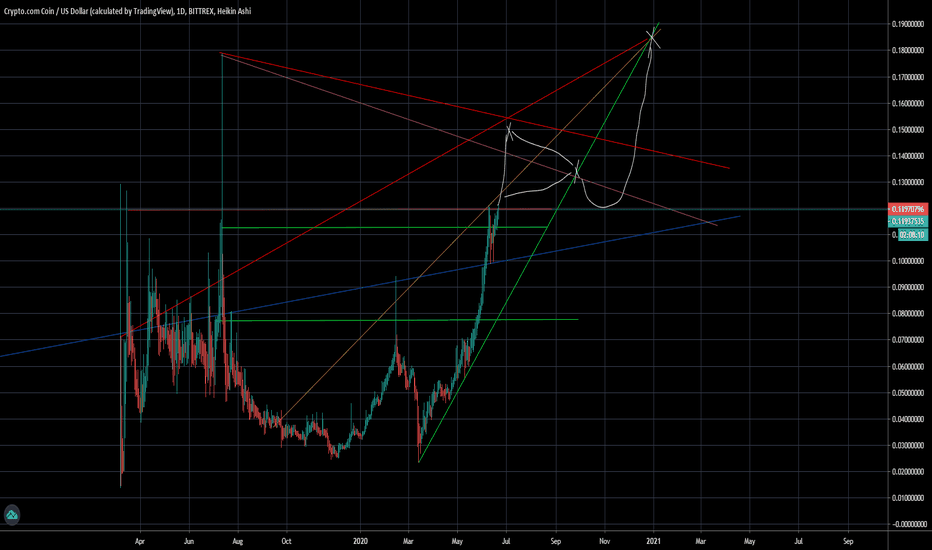This screenshot has height=550, width=932.
Task: Click the 0.05000000 price axis label
Action: pyautogui.click(x=908, y=393)
